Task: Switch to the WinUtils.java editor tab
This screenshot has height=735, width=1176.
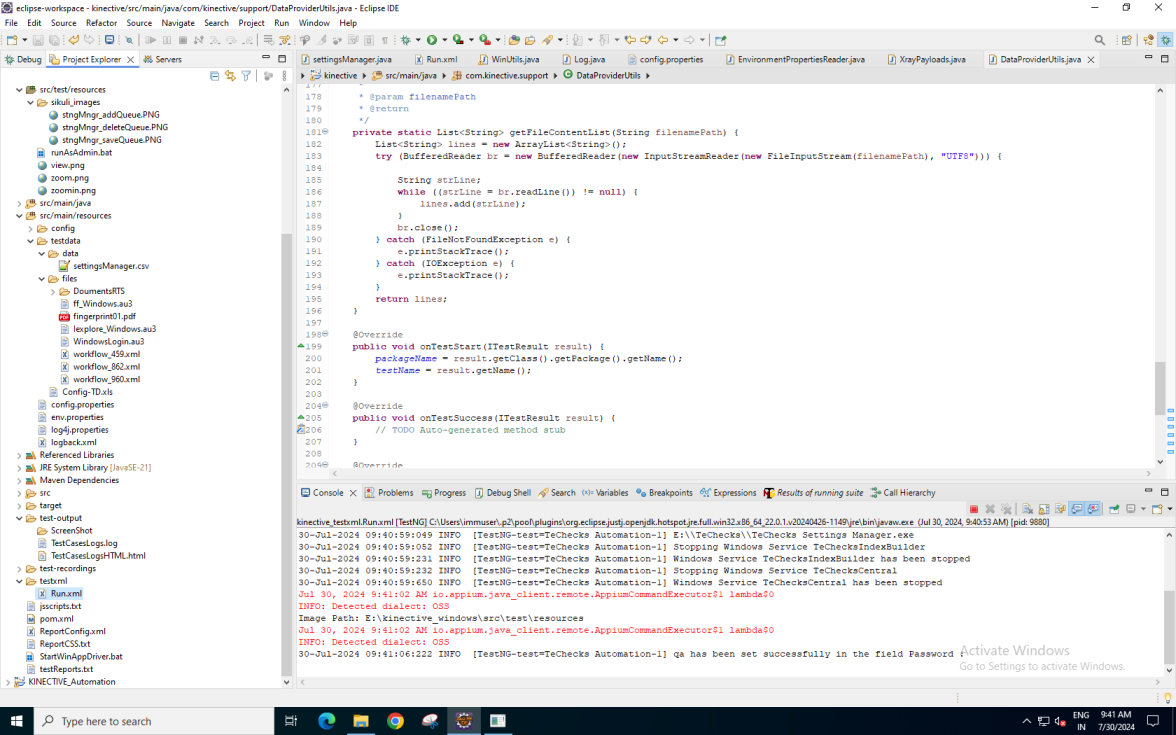Action: click(516, 59)
